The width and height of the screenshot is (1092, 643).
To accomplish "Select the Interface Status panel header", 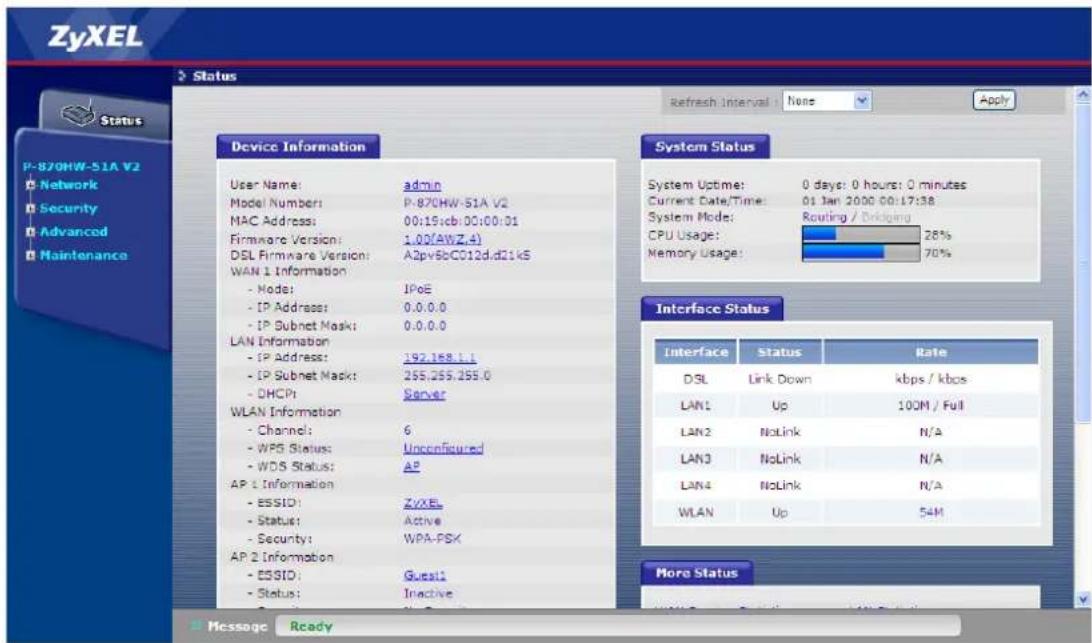I will point(712,309).
